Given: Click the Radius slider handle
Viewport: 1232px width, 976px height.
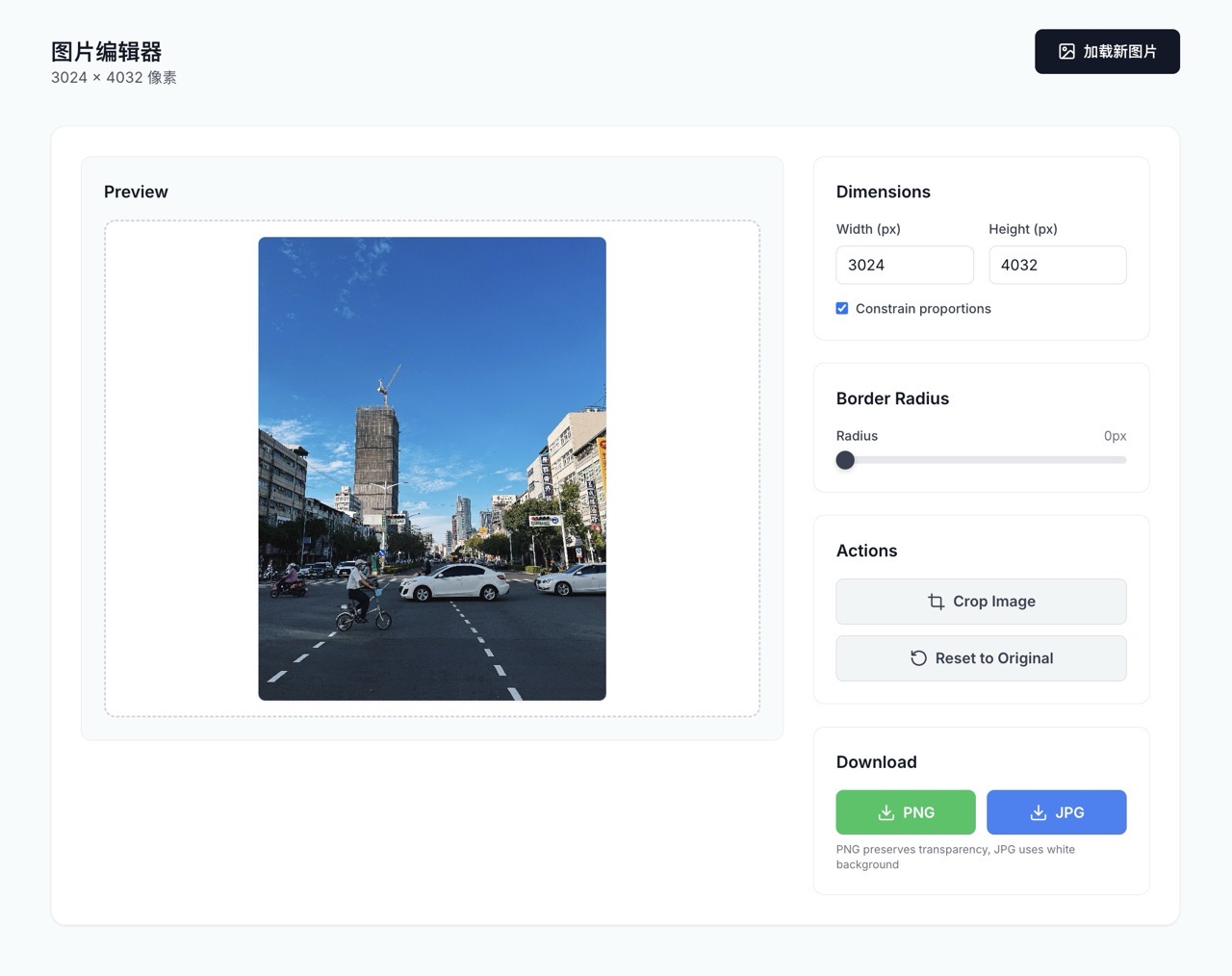Looking at the screenshot, I should pos(845,460).
